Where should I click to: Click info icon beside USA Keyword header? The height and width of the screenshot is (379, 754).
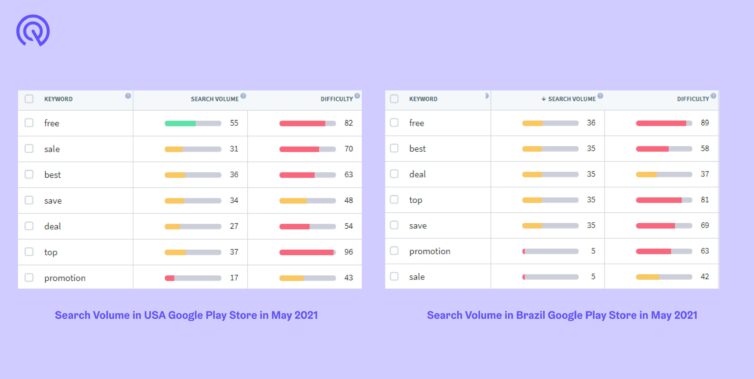click(x=128, y=96)
